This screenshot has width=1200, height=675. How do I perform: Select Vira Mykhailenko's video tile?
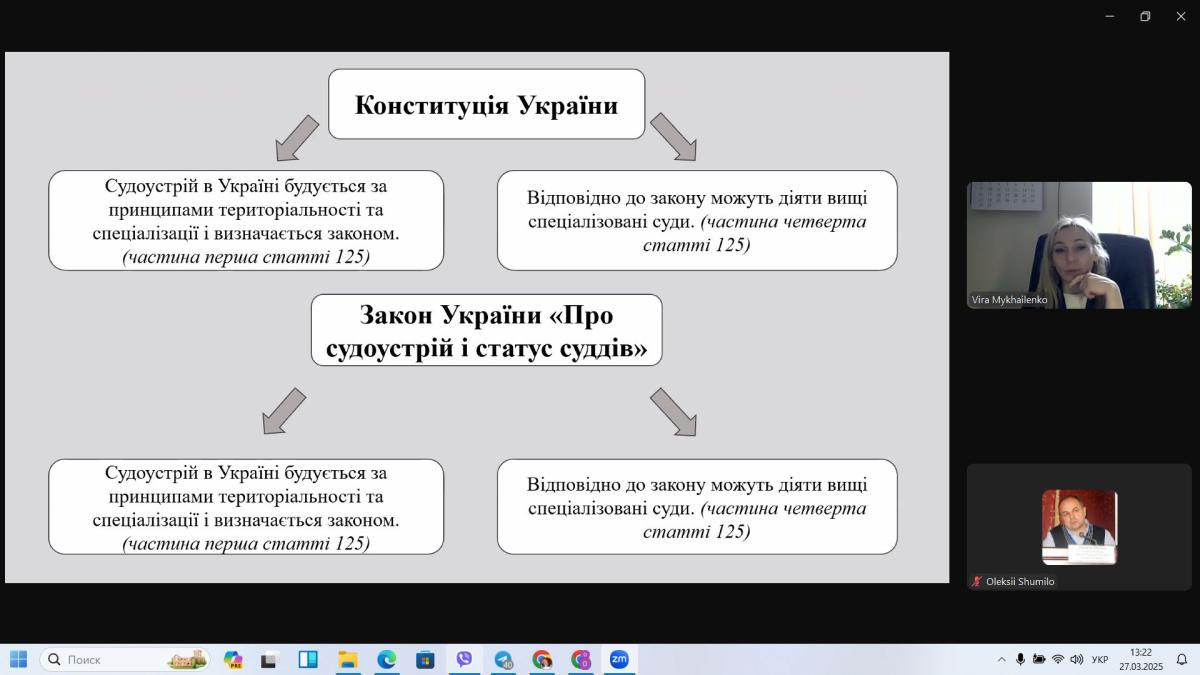click(1079, 245)
